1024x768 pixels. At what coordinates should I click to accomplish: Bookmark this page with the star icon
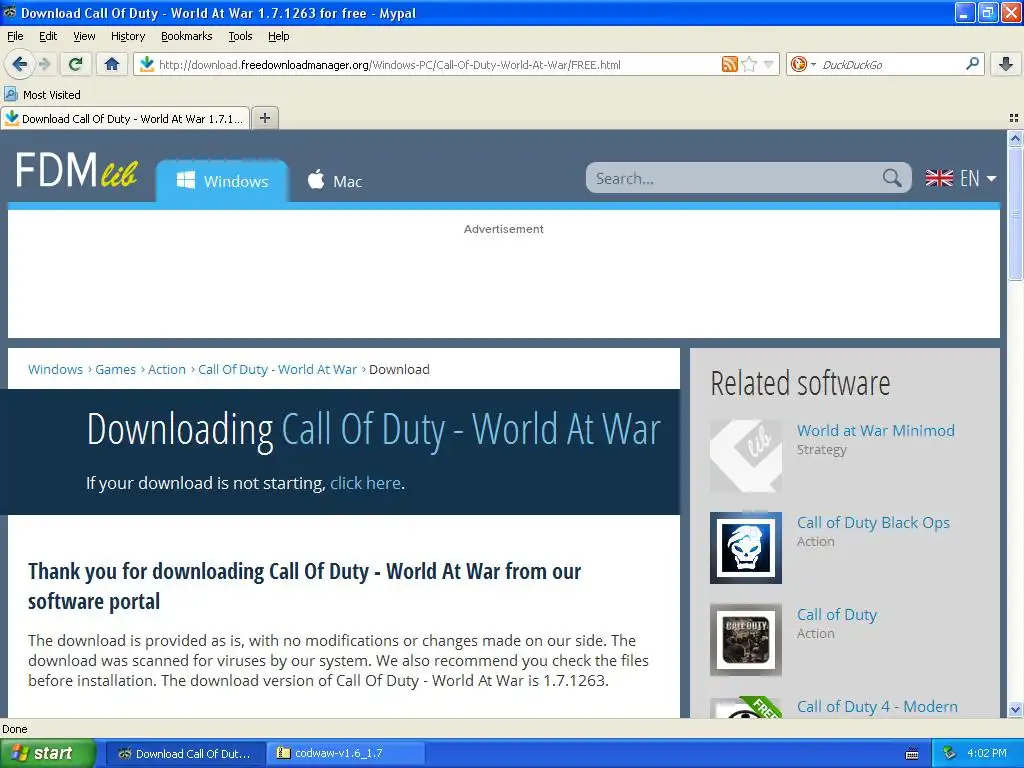click(x=749, y=64)
